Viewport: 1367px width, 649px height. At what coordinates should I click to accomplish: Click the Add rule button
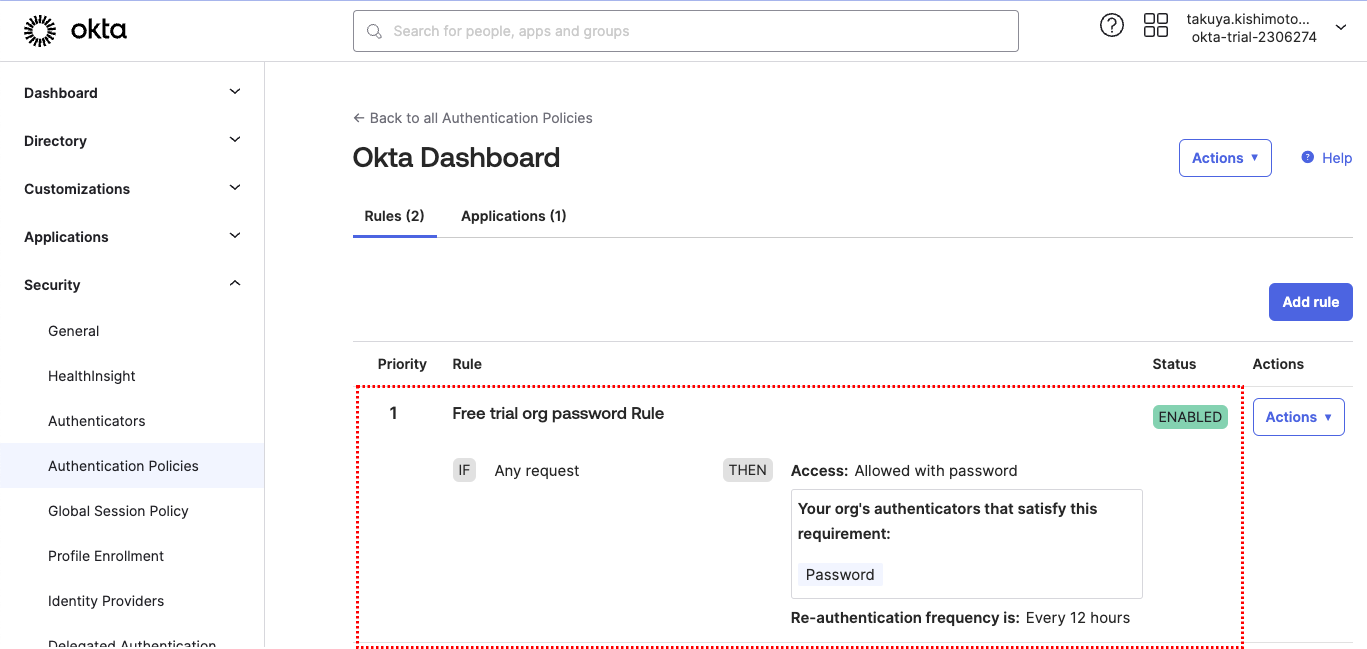pos(1310,302)
